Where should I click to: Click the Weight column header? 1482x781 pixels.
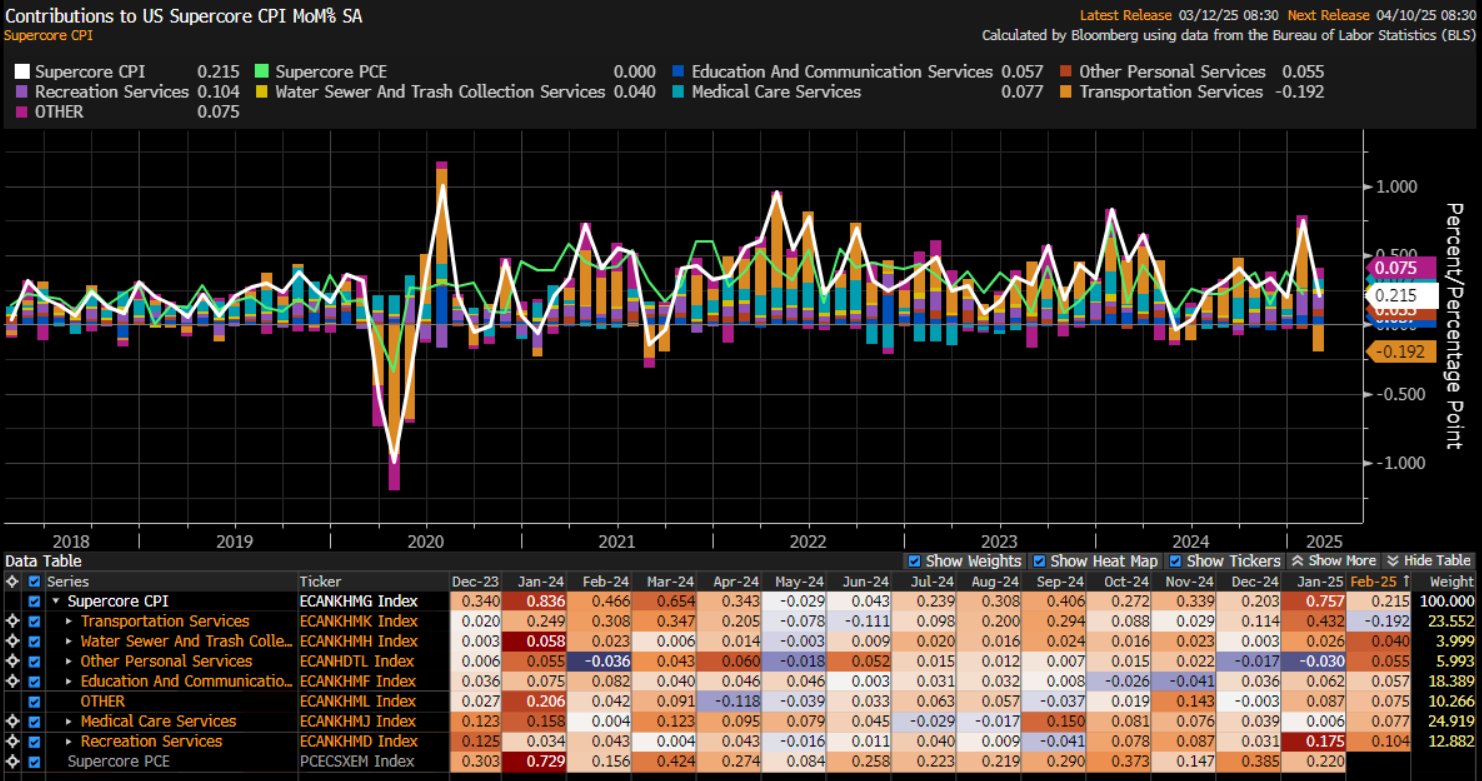coord(1450,581)
